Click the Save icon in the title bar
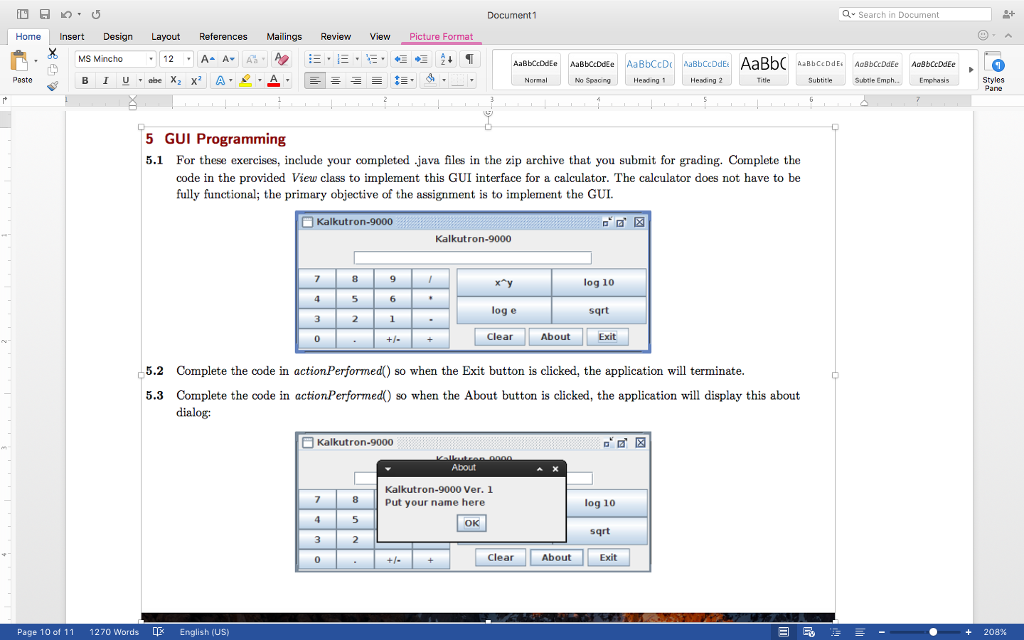 click(x=44, y=14)
